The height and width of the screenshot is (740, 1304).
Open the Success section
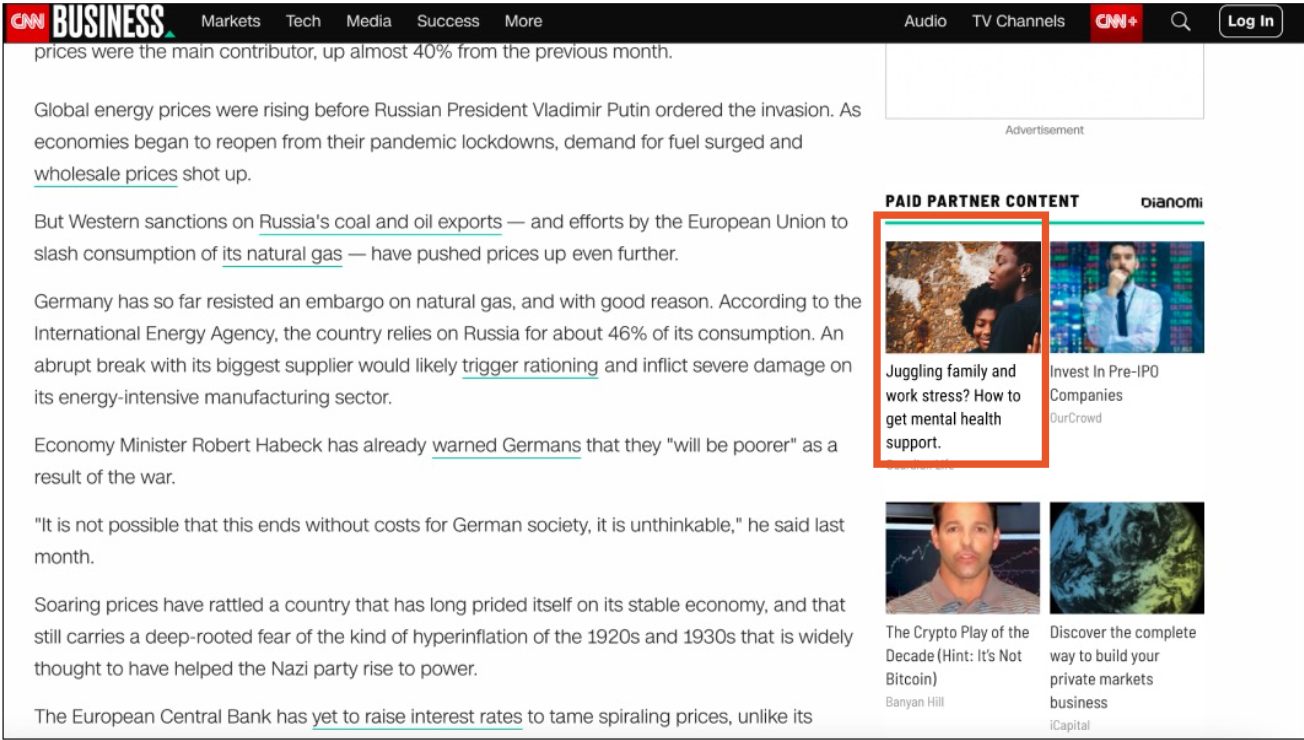tap(448, 21)
